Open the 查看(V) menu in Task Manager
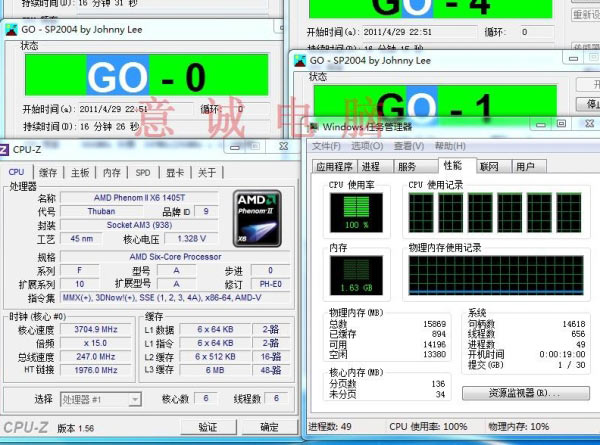 click(409, 146)
